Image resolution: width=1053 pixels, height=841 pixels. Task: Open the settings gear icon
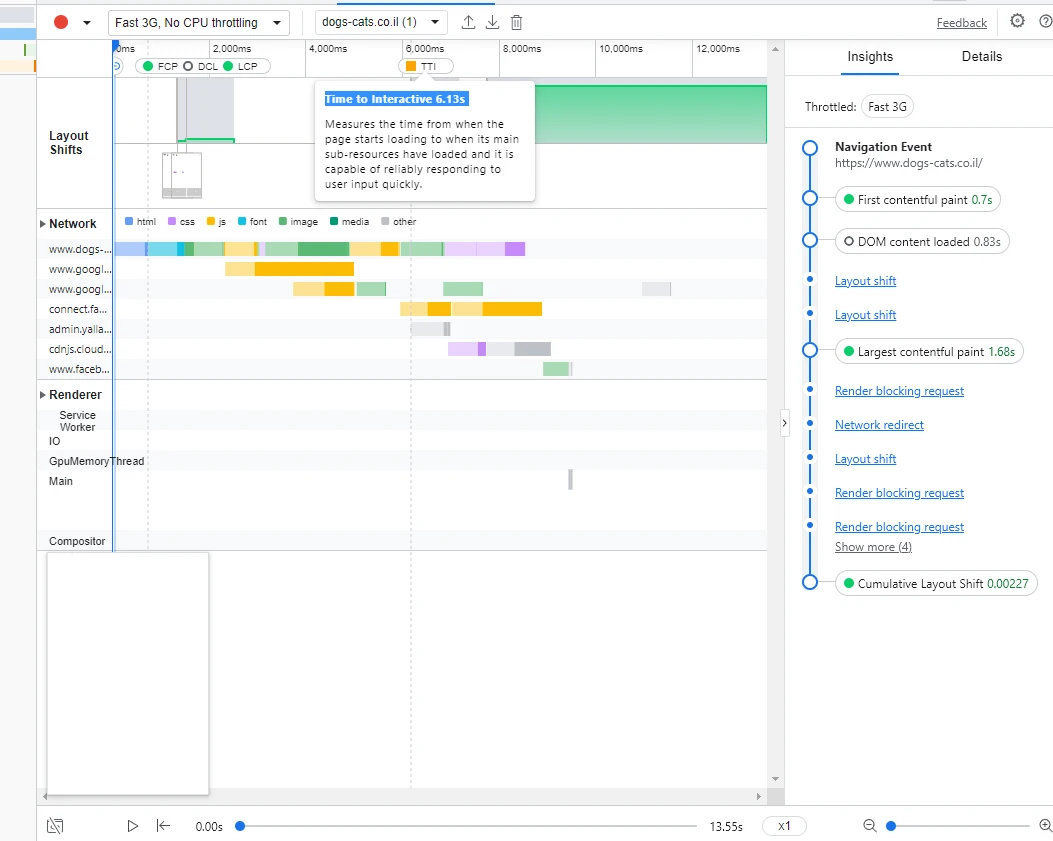(1017, 21)
